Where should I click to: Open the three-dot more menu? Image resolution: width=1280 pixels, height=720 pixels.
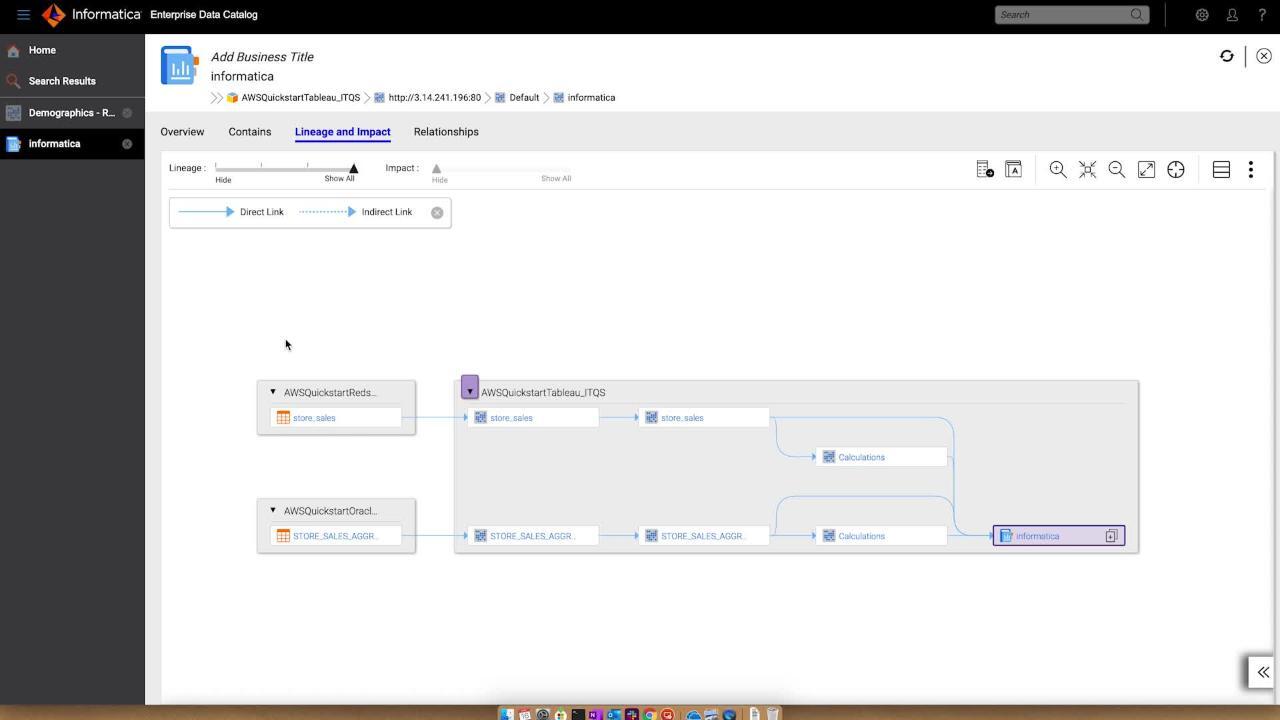point(1251,170)
